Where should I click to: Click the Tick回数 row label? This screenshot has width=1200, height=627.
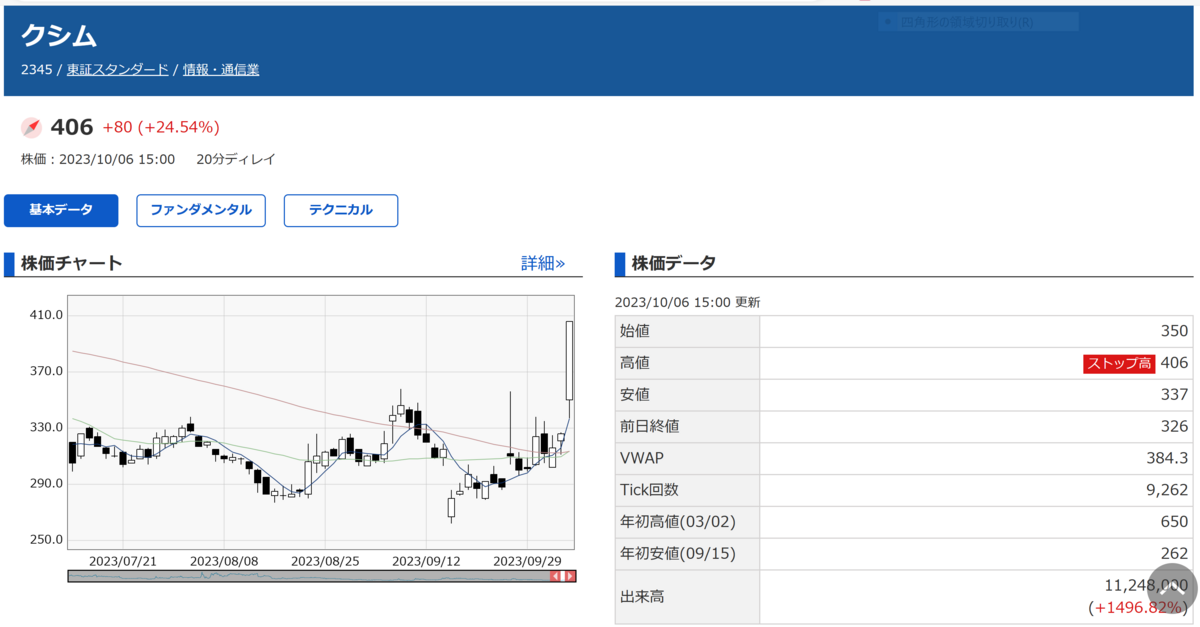(650, 490)
